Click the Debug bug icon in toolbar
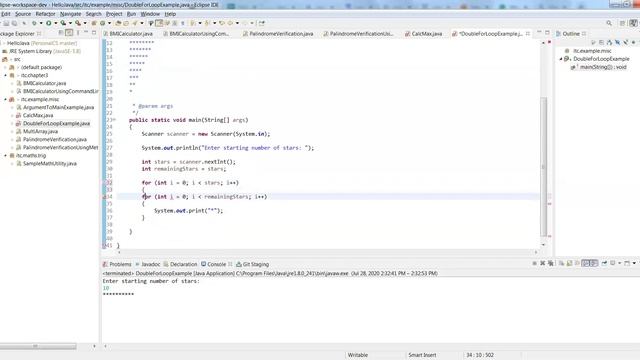Screen dimensions: 640x360 [34, 23]
